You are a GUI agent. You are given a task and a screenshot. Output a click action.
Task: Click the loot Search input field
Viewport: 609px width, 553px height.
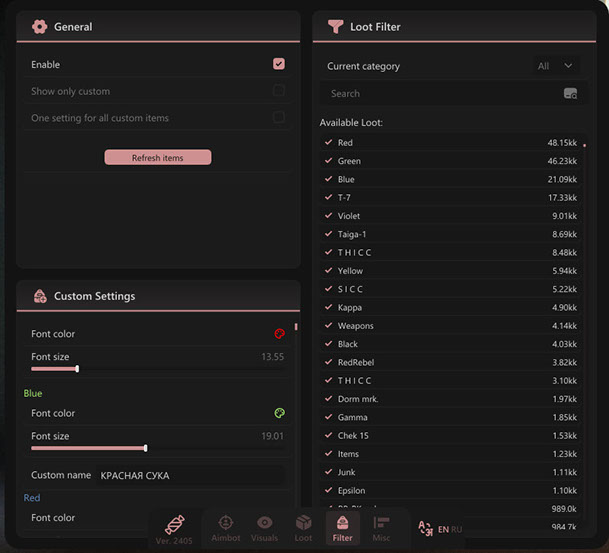(x=440, y=93)
